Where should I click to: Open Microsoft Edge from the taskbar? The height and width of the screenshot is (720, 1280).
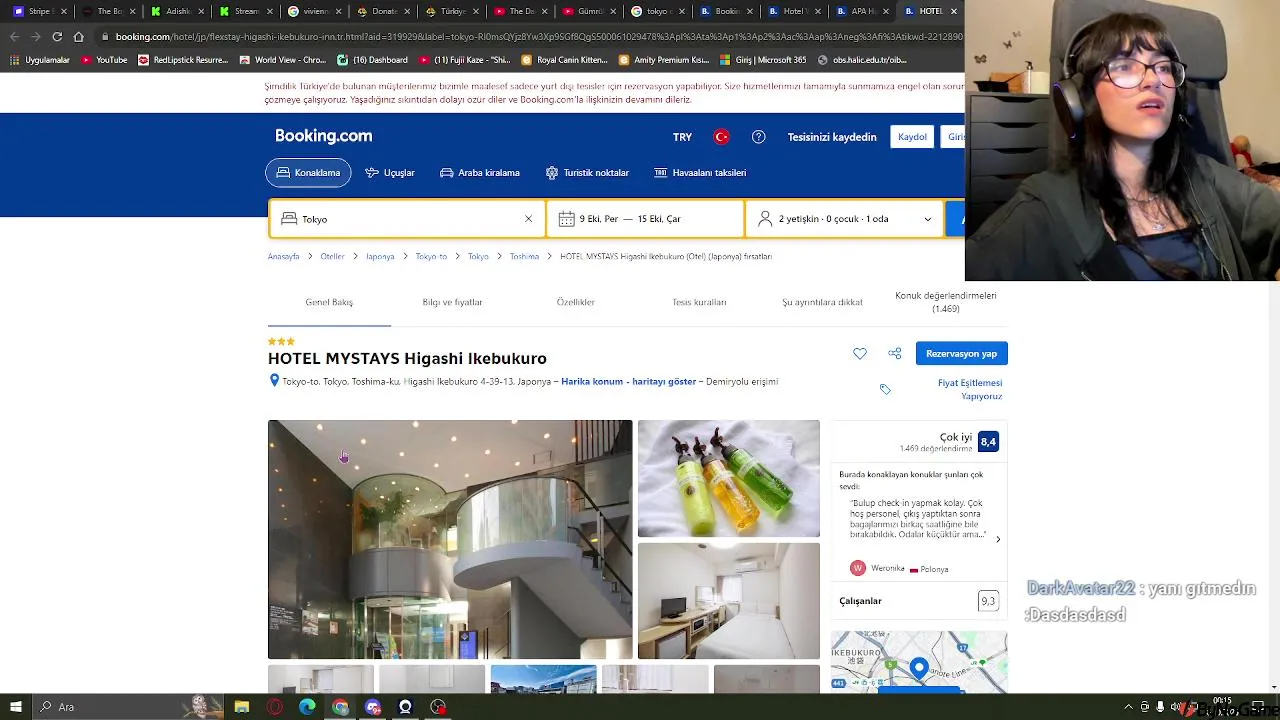click(307, 707)
